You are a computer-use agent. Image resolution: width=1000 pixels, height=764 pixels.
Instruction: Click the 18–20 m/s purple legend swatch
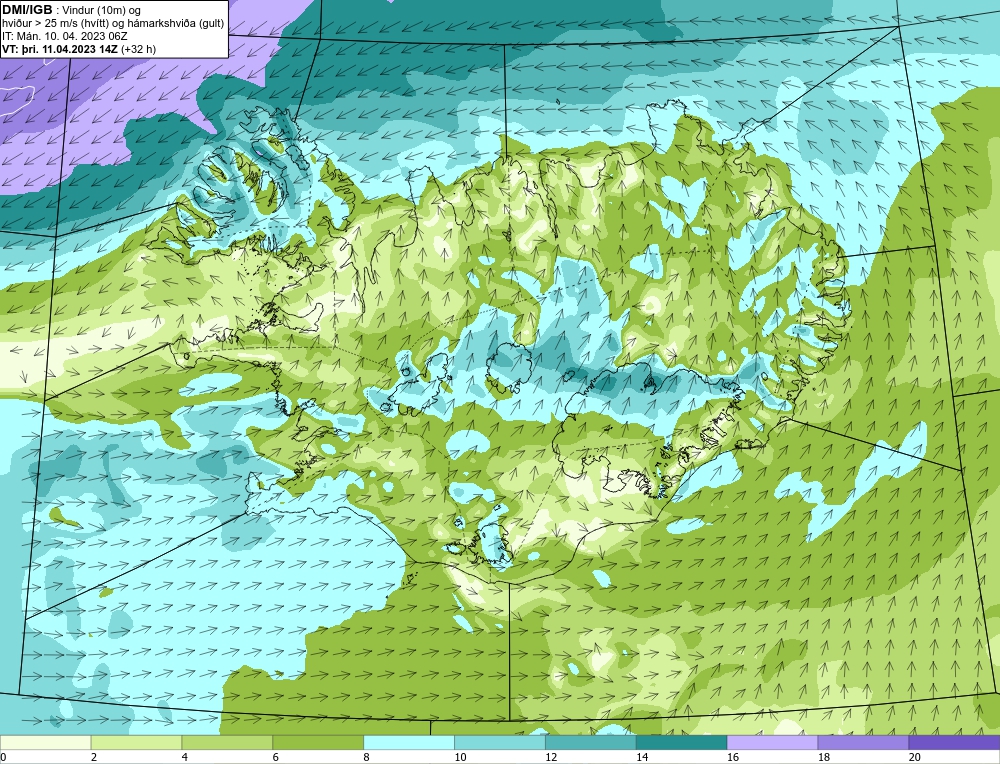tap(864, 742)
